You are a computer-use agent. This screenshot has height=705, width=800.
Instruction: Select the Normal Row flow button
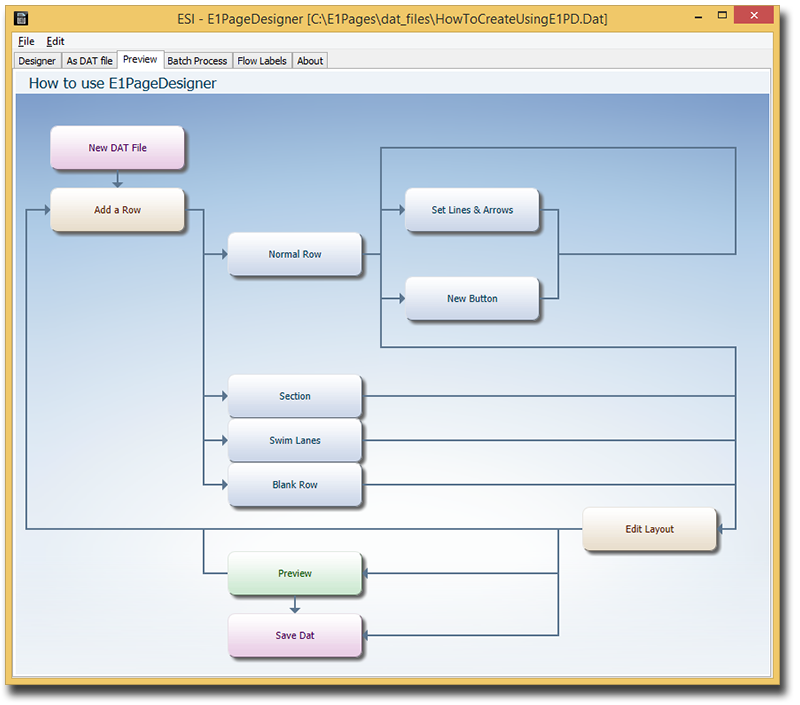pos(295,255)
